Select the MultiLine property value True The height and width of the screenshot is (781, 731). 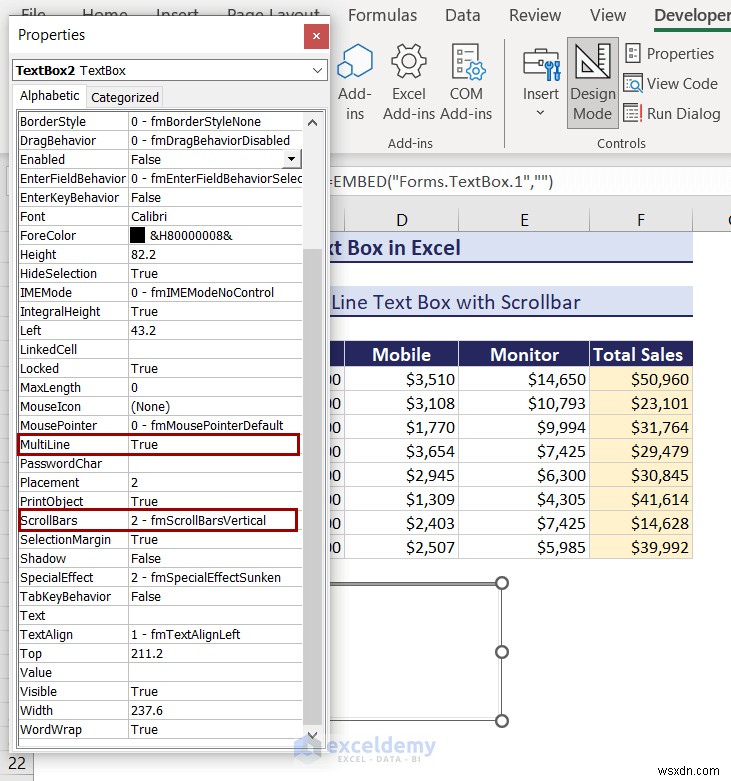click(215, 444)
